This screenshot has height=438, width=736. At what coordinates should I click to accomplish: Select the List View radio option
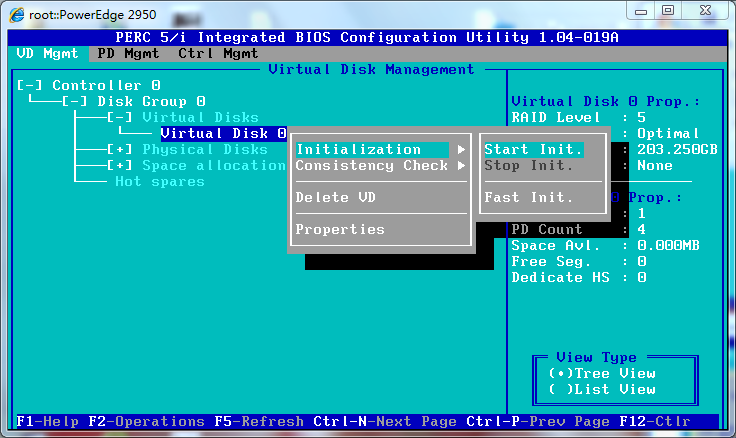pyautogui.click(x=602, y=389)
